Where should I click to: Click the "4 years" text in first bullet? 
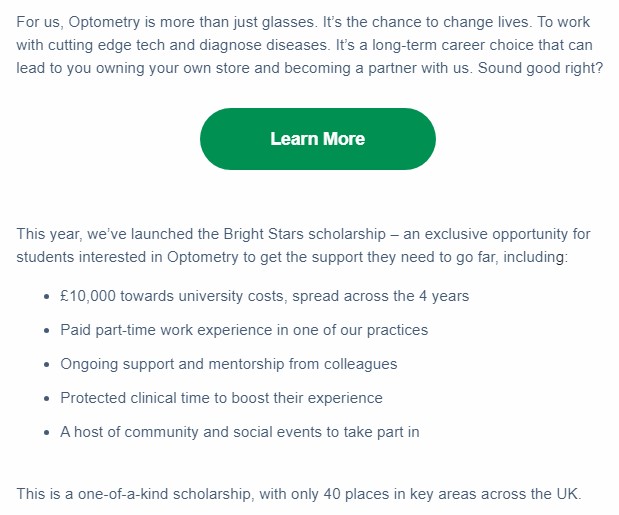tap(444, 296)
